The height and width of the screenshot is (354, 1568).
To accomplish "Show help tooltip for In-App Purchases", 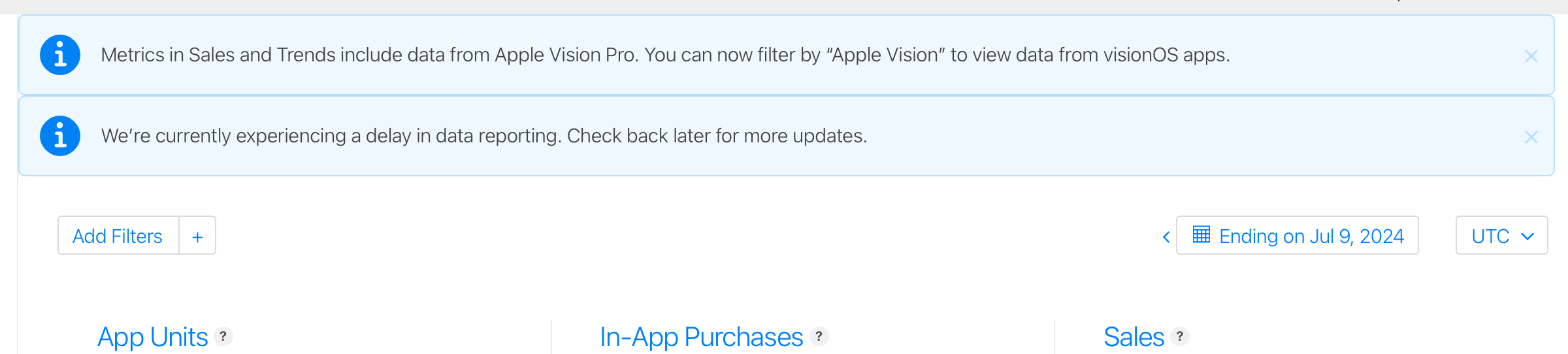I will 819,336.
